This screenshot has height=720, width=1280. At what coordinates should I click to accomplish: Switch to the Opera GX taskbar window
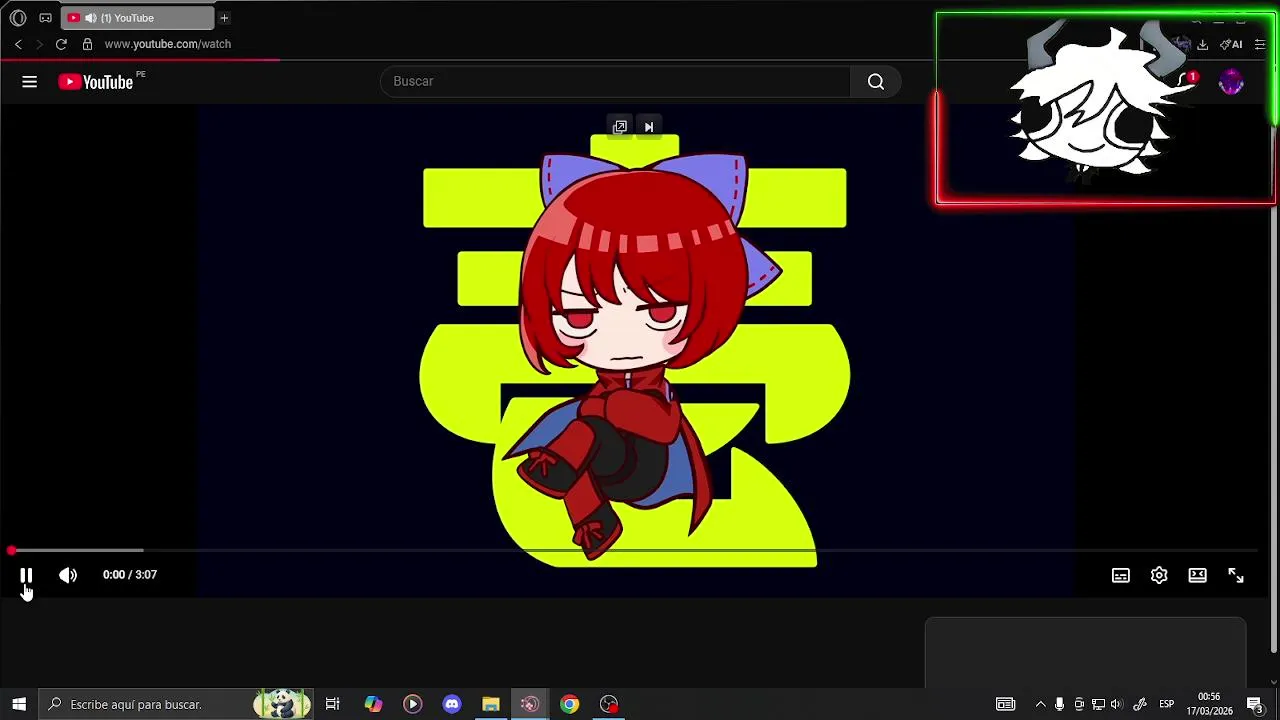click(x=530, y=704)
